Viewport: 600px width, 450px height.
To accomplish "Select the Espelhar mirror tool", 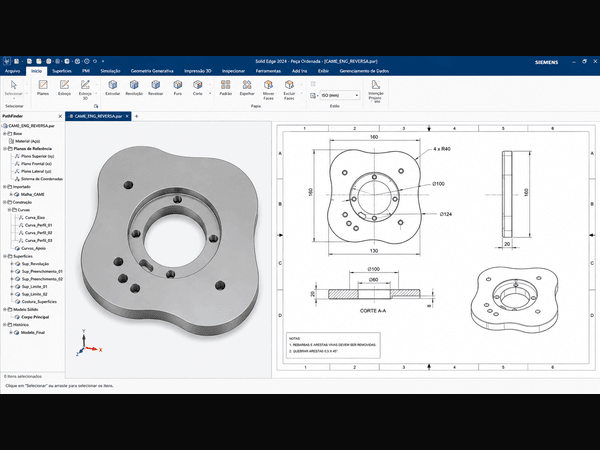I will click(x=247, y=87).
